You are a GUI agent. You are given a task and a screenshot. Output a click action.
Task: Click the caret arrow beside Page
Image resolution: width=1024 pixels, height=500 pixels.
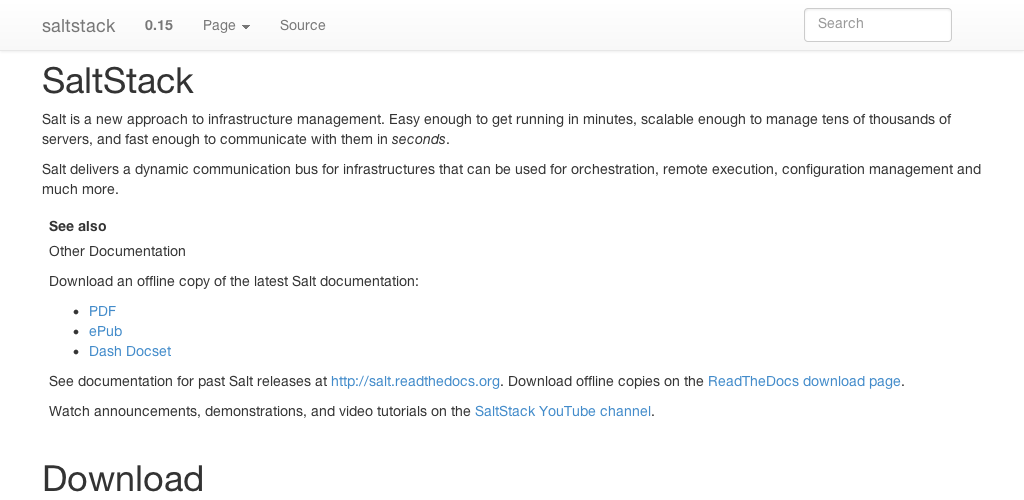pos(246,27)
